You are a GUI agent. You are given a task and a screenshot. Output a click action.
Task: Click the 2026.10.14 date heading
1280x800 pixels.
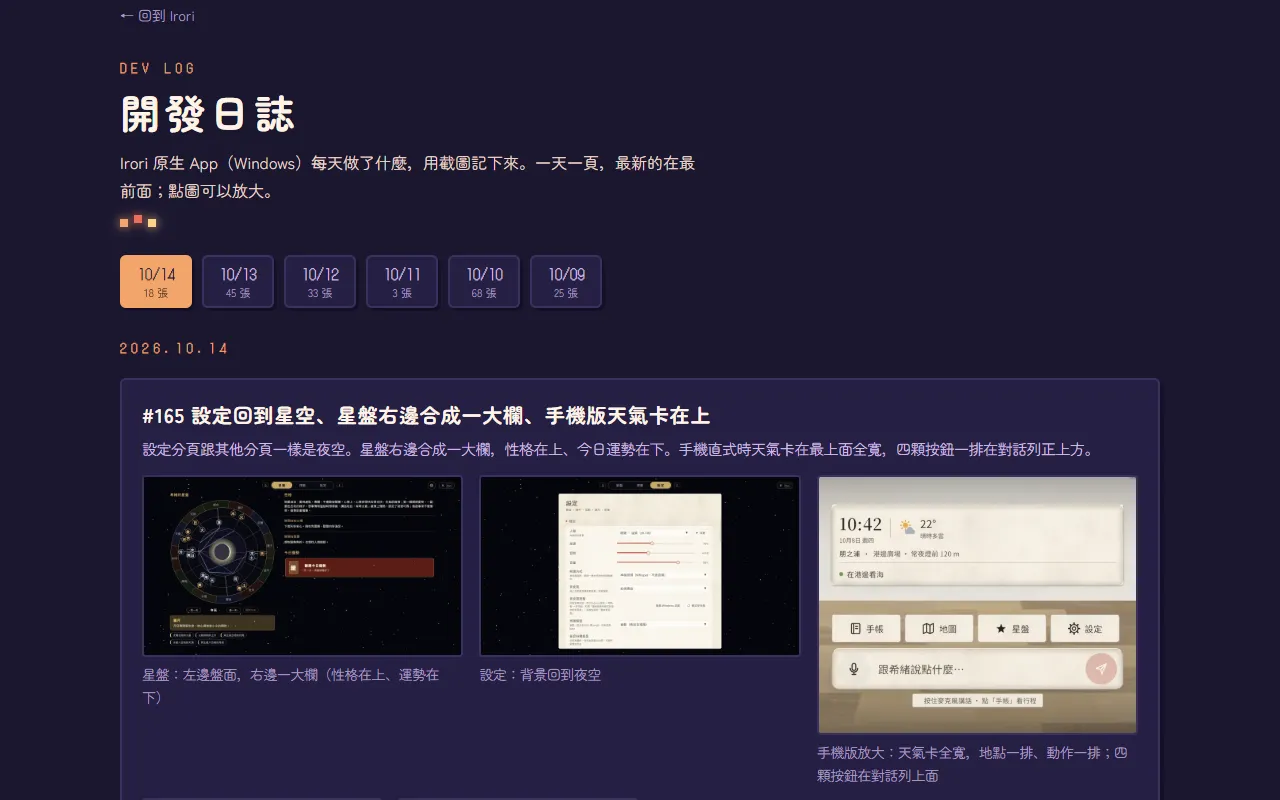pyautogui.click(x=174, y=349)
